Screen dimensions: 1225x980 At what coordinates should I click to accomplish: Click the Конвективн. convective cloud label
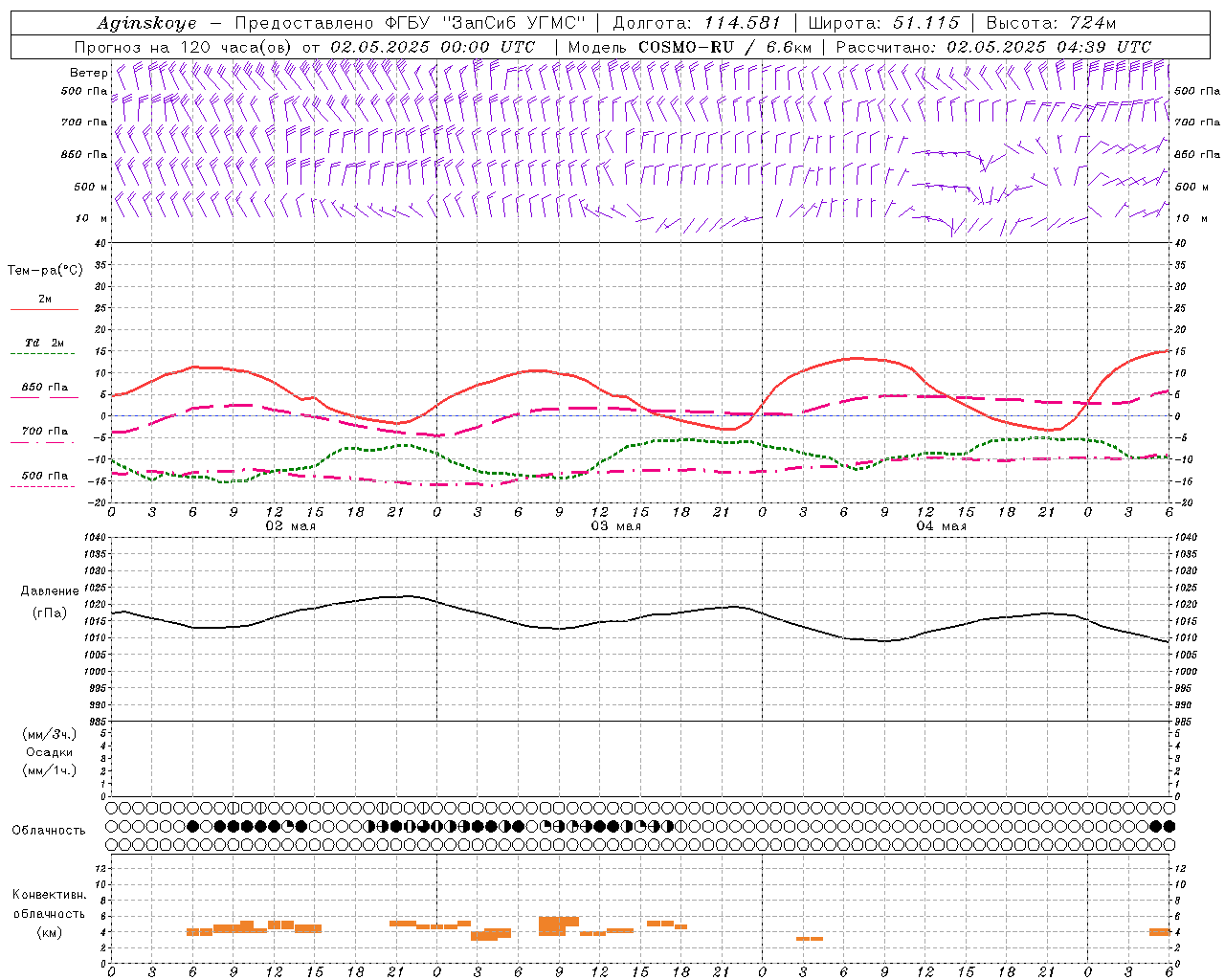coord(49,895)
